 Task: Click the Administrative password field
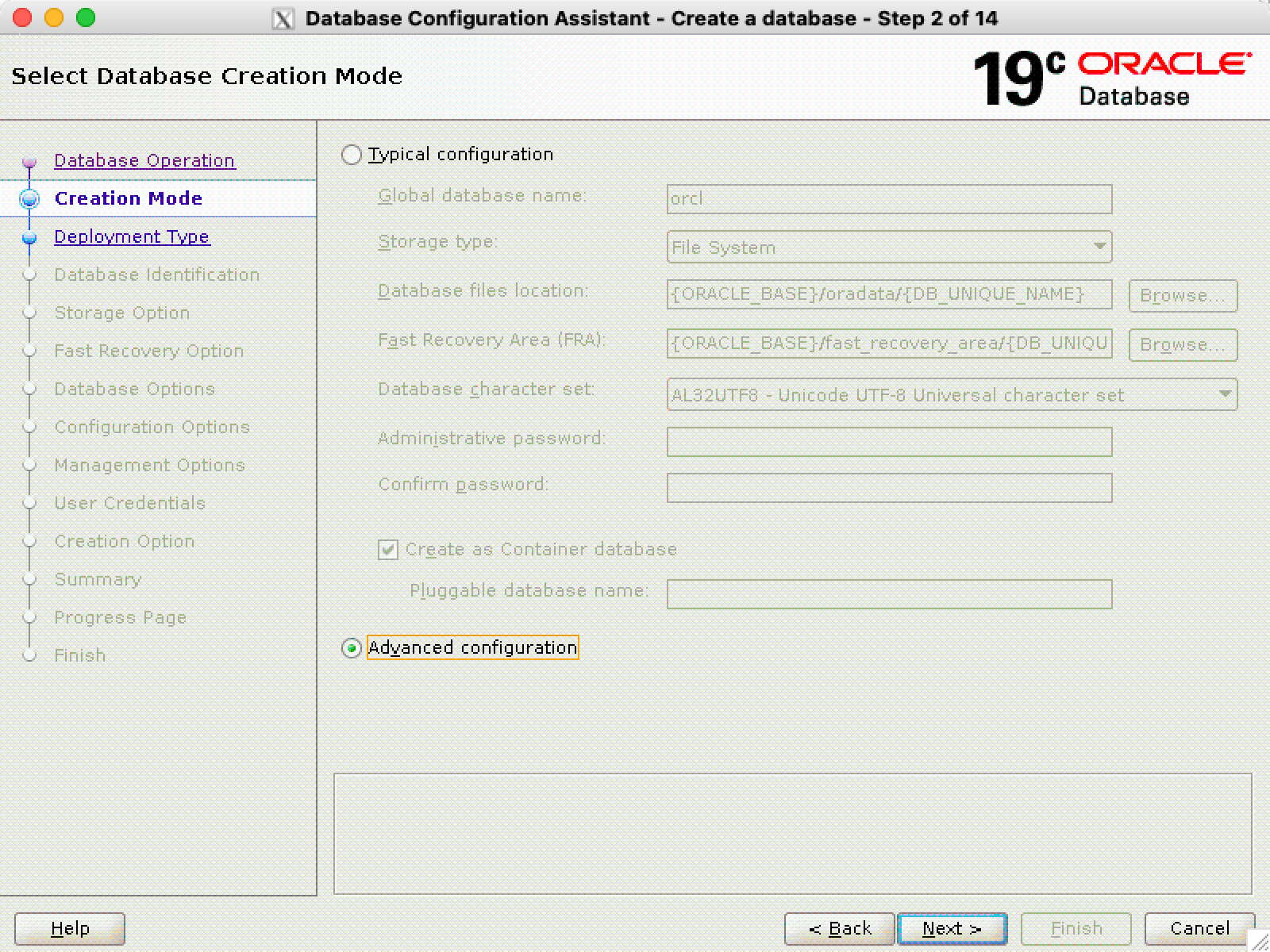889,442
